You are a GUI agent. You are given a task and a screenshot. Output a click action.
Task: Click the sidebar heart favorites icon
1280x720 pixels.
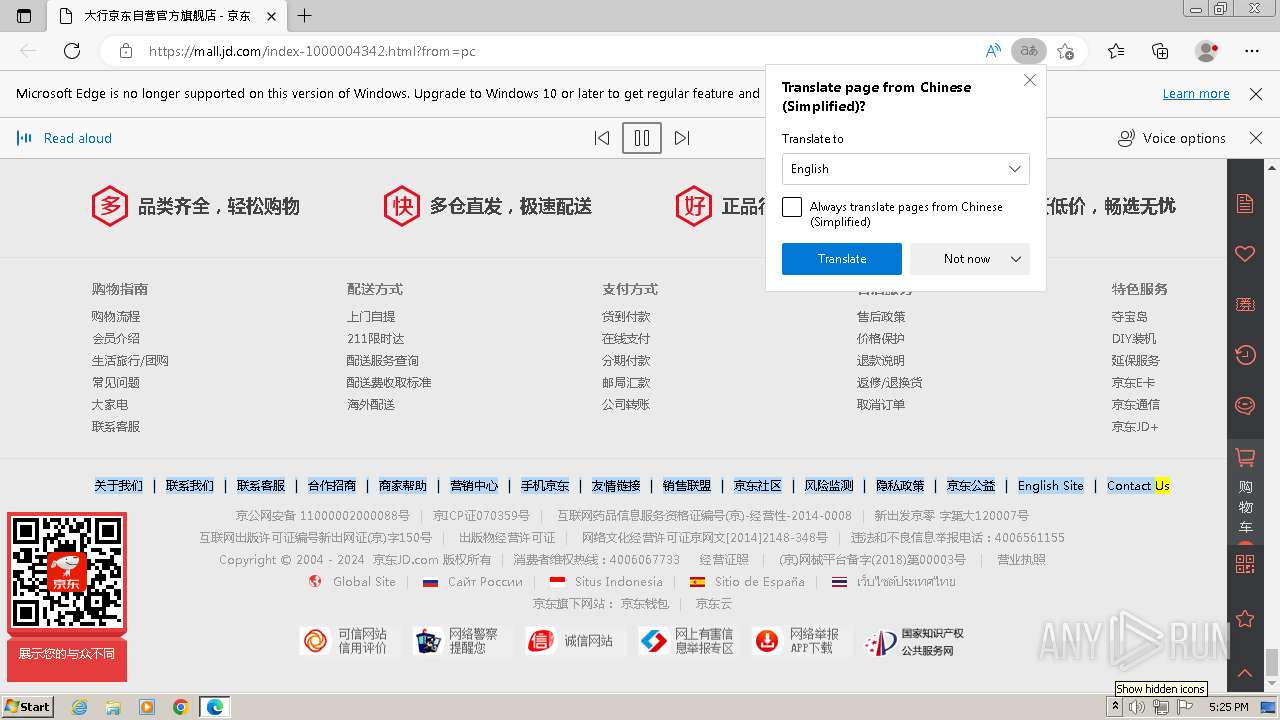pos(1245,254)
